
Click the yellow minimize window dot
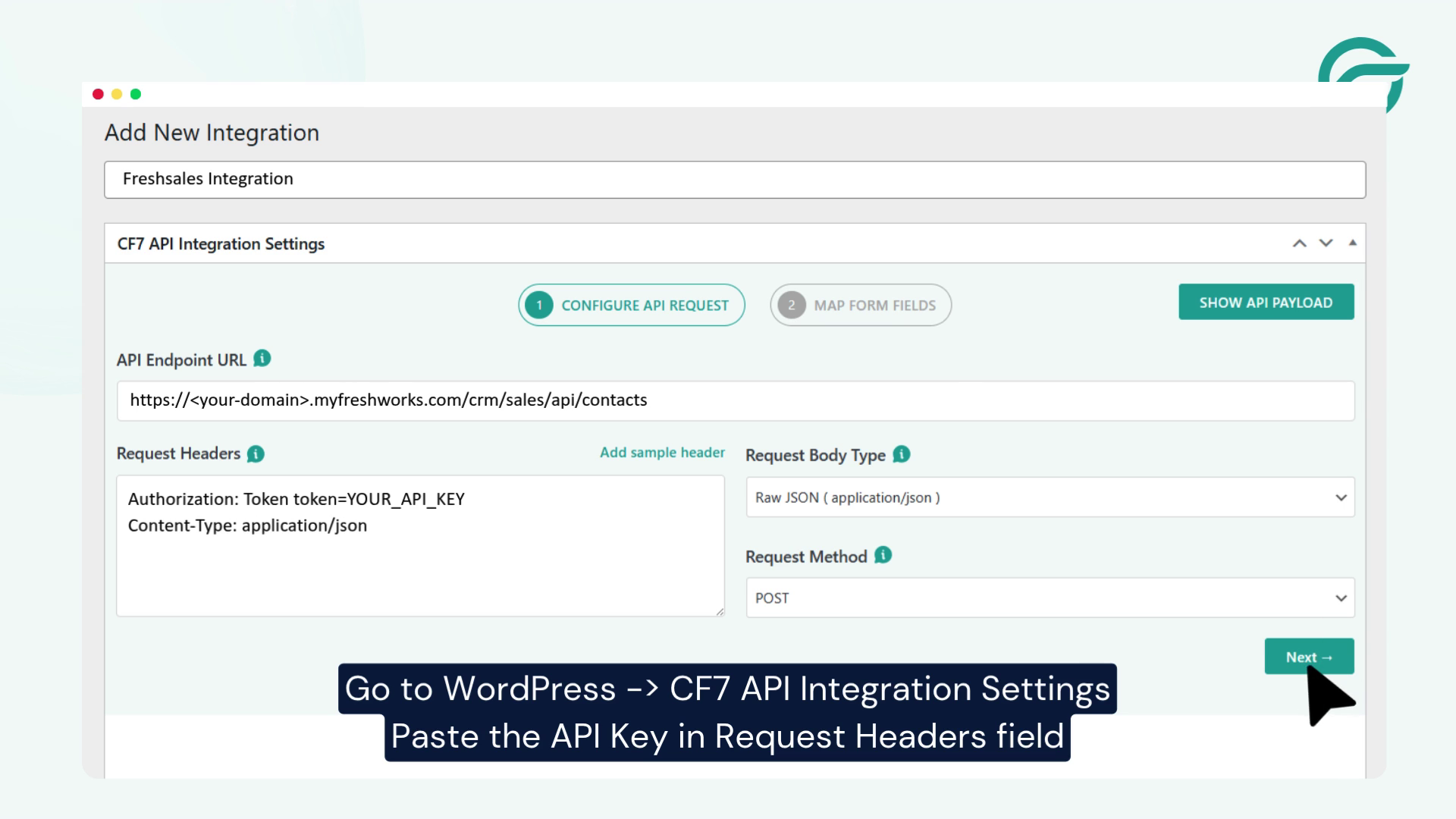tap(117, 94)
